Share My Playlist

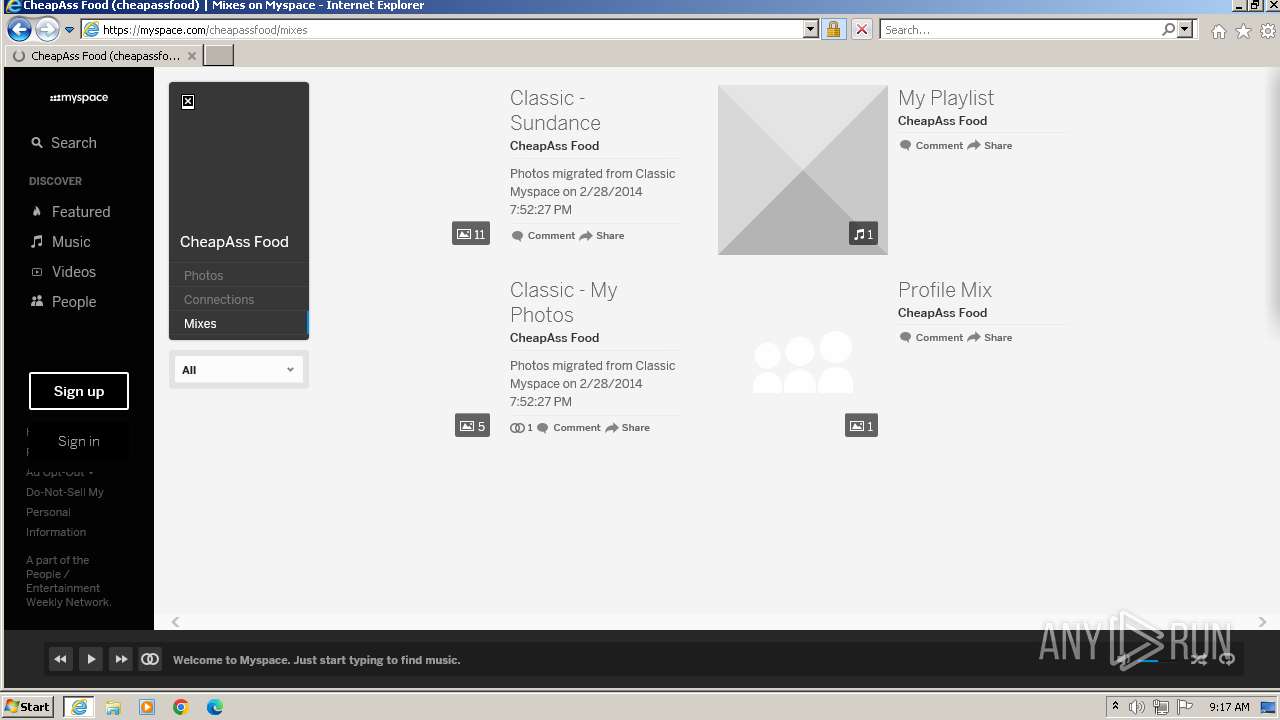990,146
